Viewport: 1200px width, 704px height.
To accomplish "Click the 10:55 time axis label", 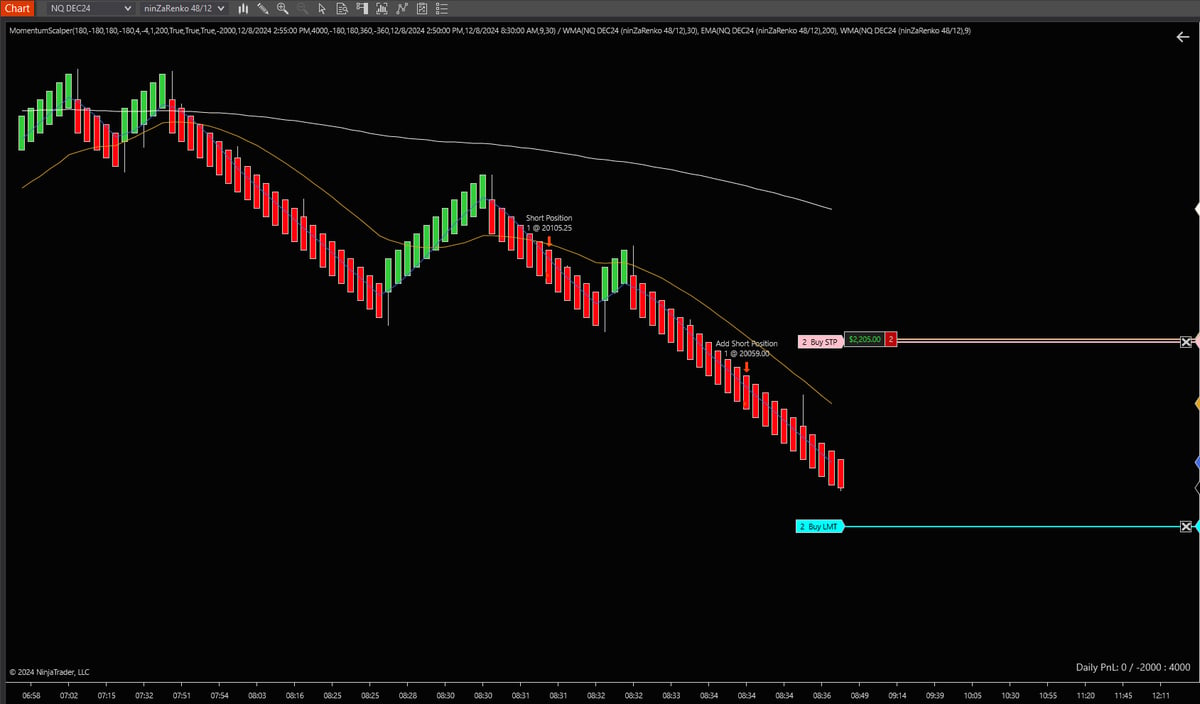I will click(1048, 695).
